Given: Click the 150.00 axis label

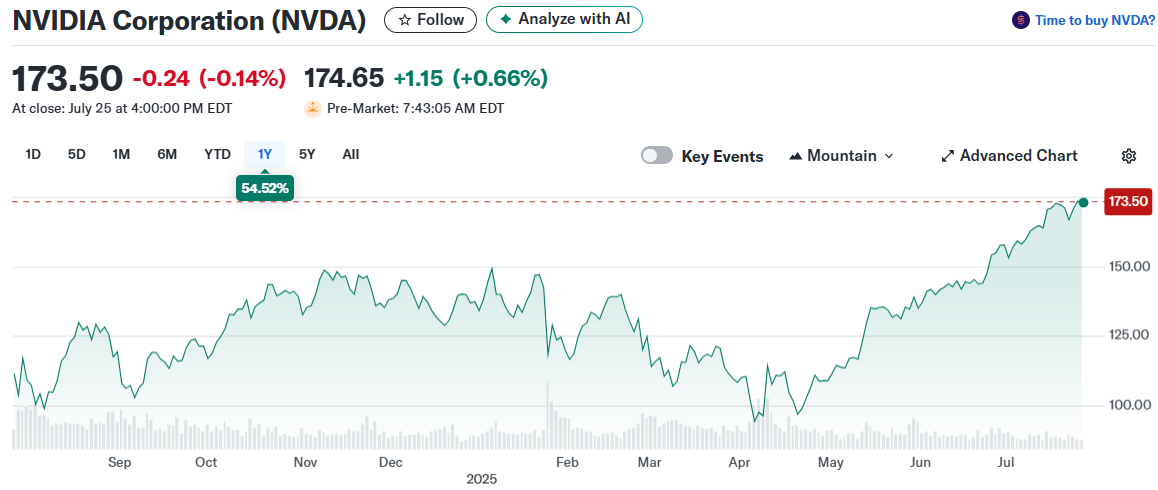Looking at the screenshot, I should pyautogui.click(x=1127, y=266).
